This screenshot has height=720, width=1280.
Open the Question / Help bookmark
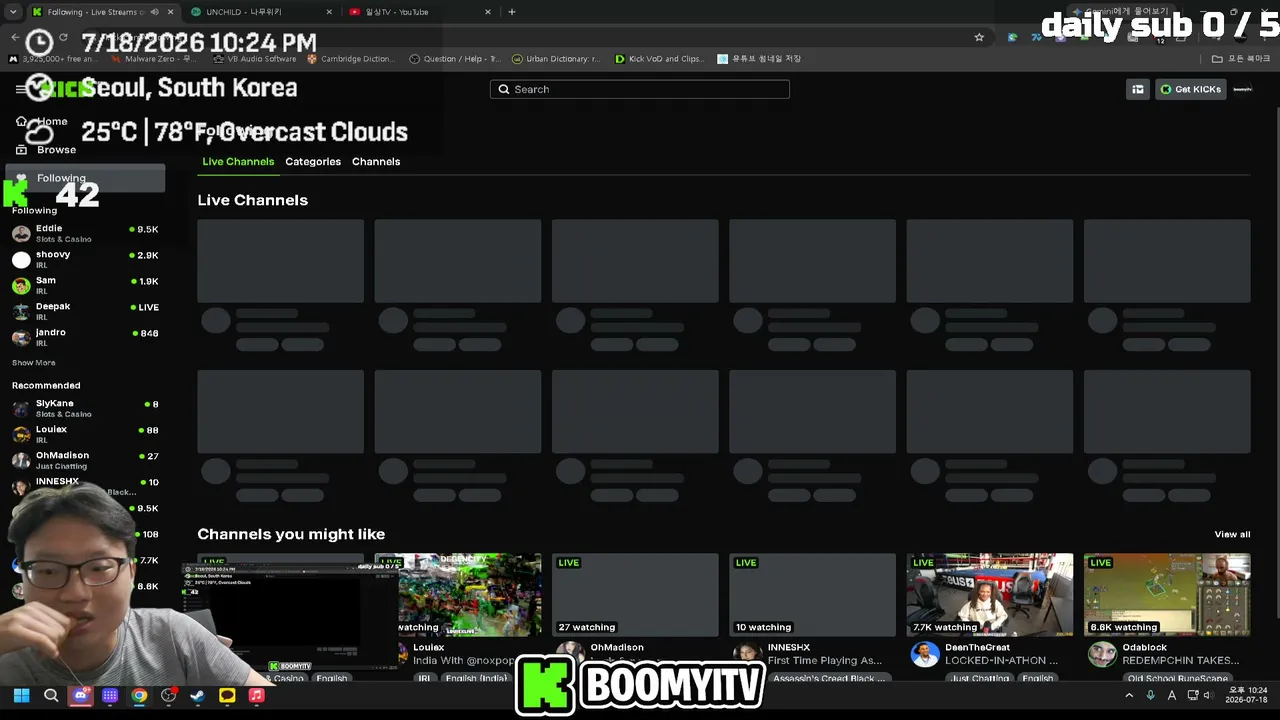click(455, 59)
